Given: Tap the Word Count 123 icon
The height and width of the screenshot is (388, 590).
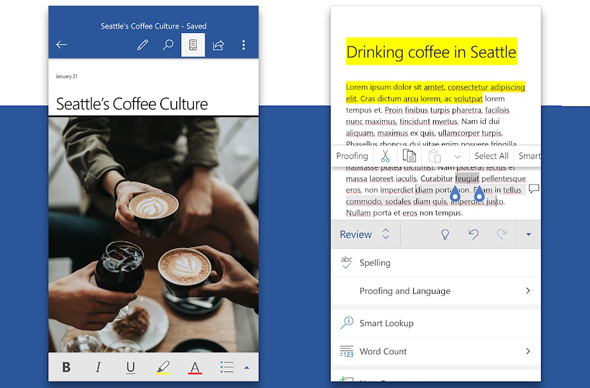Looking at the screenshot, I should click(347, 351).
